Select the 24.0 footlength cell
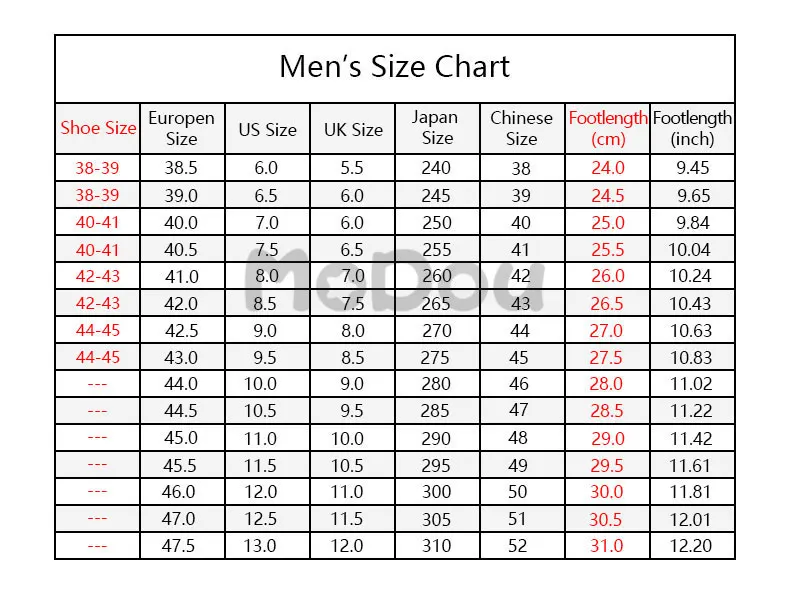The width and height of the screenshot is (790, 592). pos(608,168)
